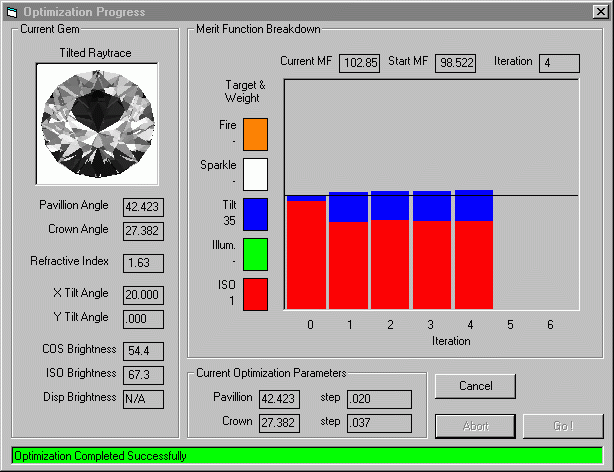Click the ISO weight value 1
Viewport: 614px width, 472px height.
(232, 301)
